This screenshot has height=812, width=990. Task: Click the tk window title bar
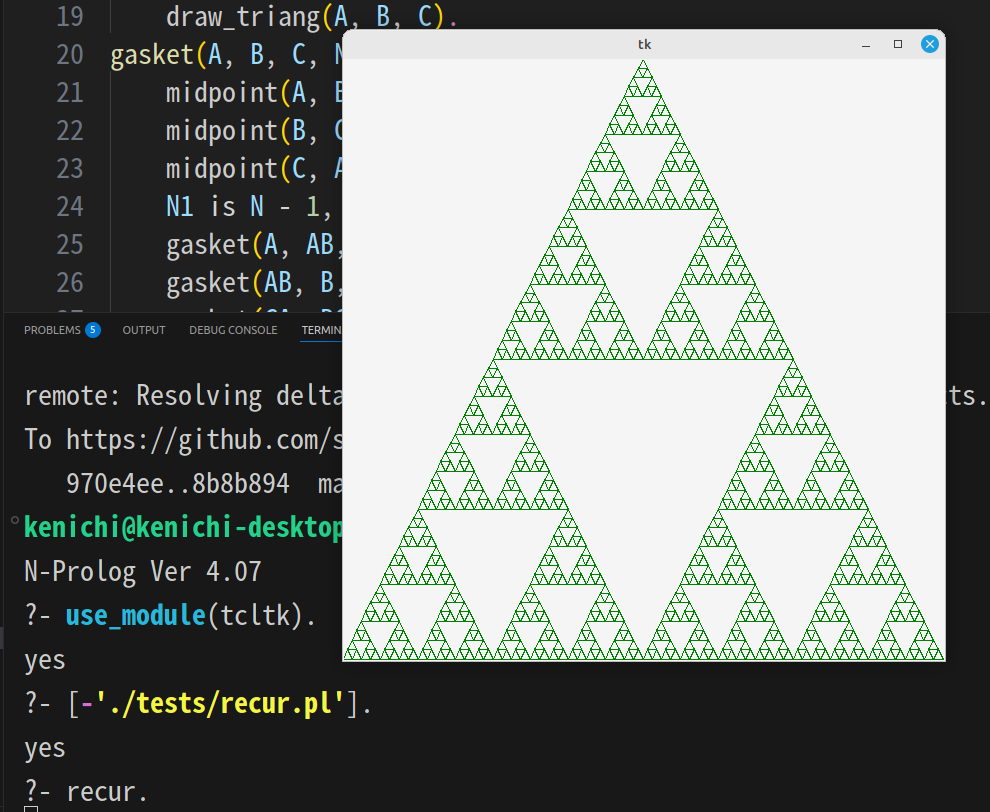[644, 44]
